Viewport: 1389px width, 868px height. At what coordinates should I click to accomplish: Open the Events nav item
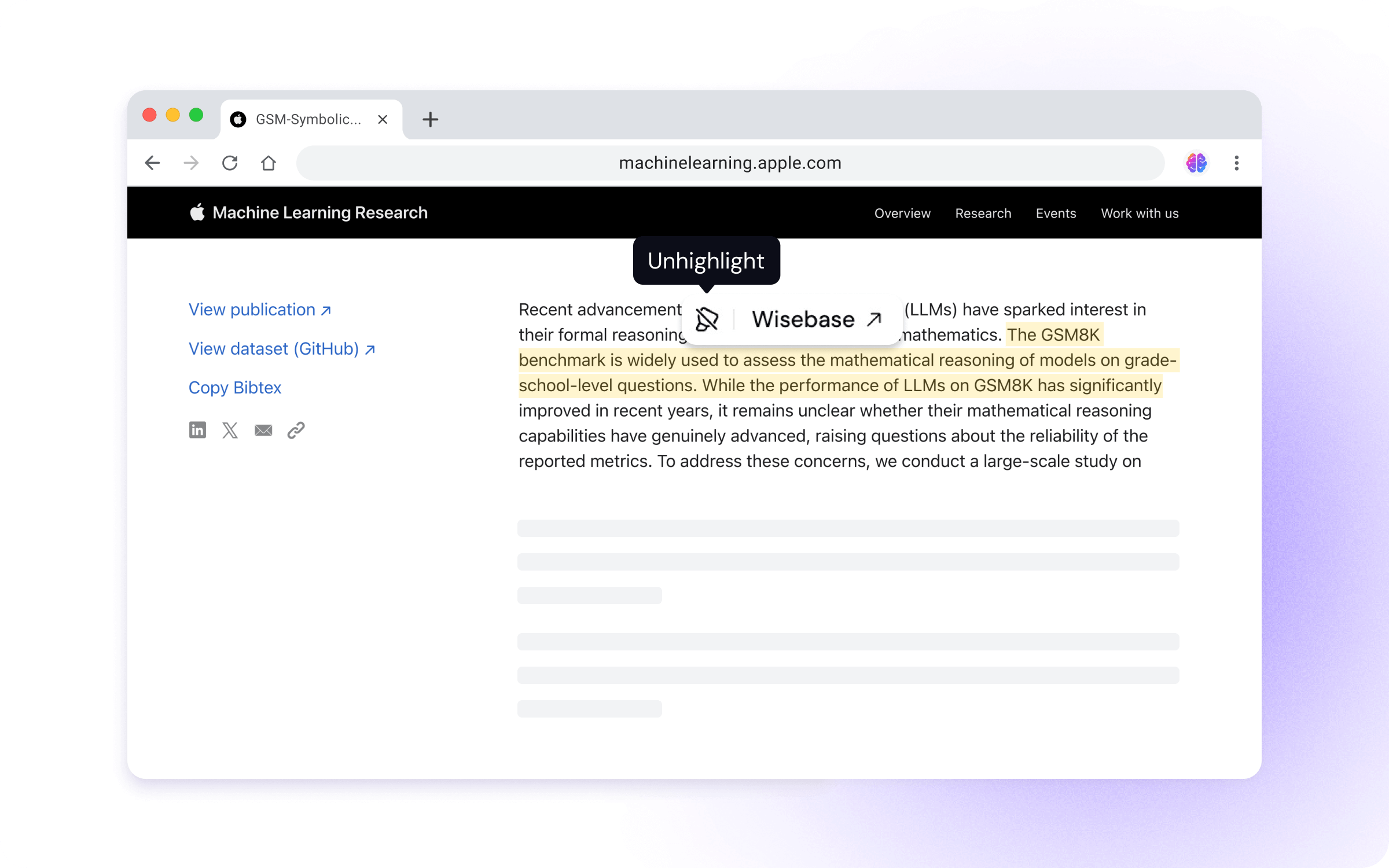1056,213
